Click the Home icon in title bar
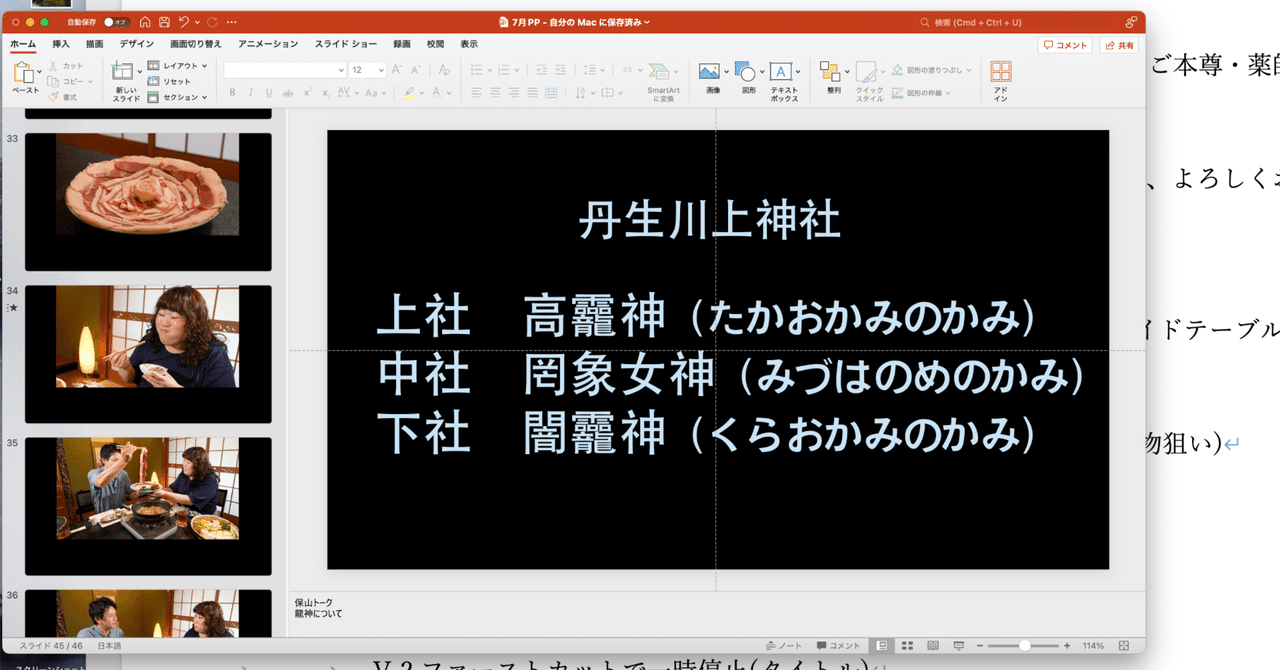 pos(146,22)
